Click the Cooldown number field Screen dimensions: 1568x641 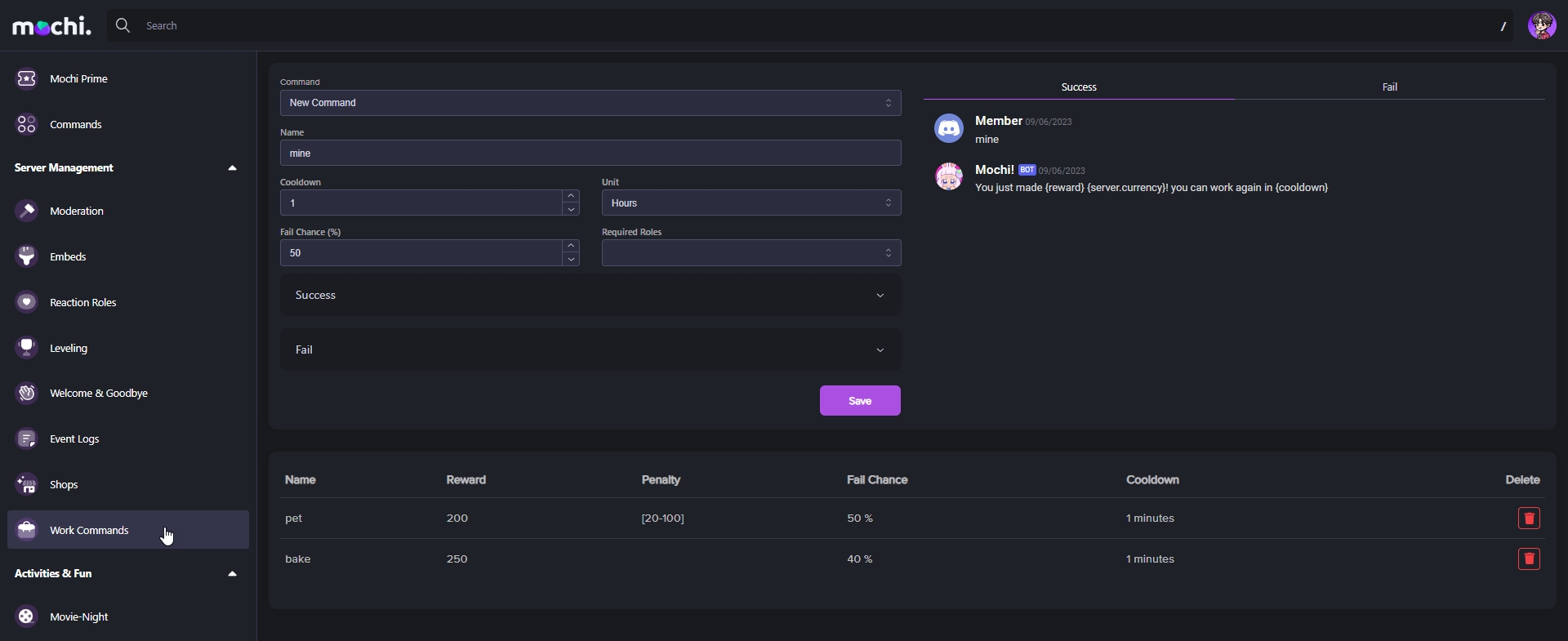point(421,203)
